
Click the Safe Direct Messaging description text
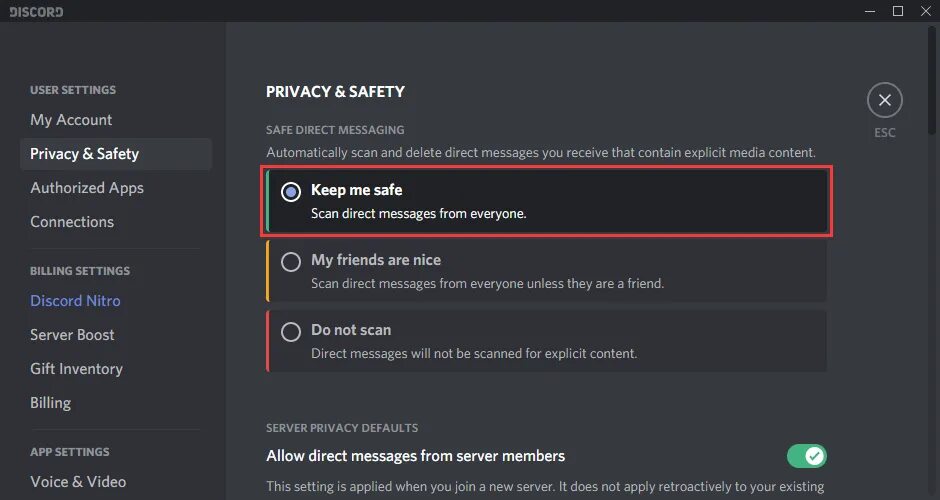(x=540, y=153)
